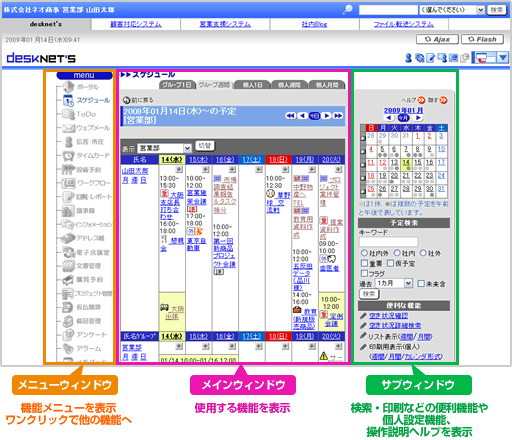512x440 pixels.
Task: Click the 15(木) column header link
Action: [198, 160]
